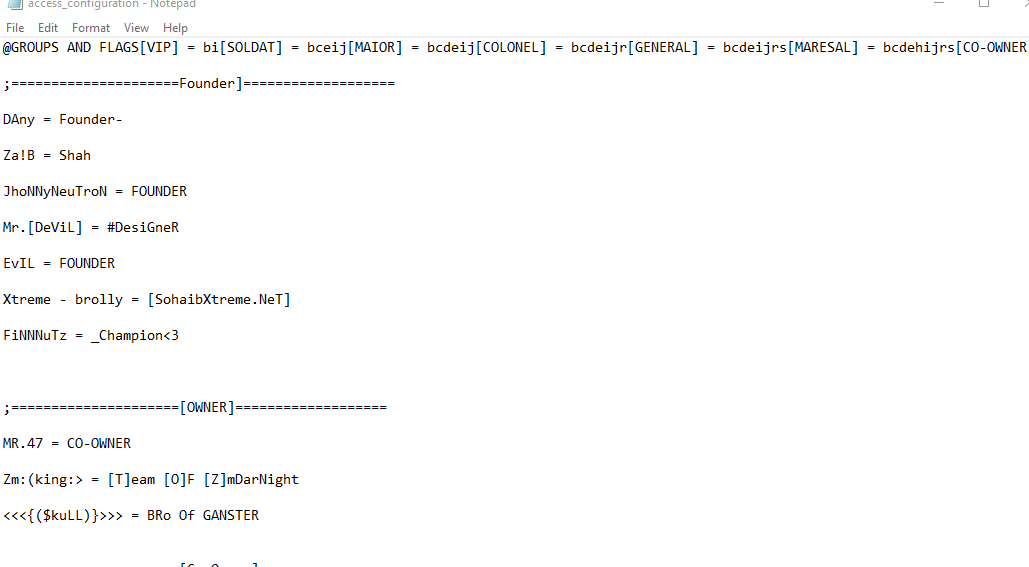Place cursor at JhoNNyNeuTroN = FOUNDER line
Screen dimensions: 1029x567
(x=94, y=192)
